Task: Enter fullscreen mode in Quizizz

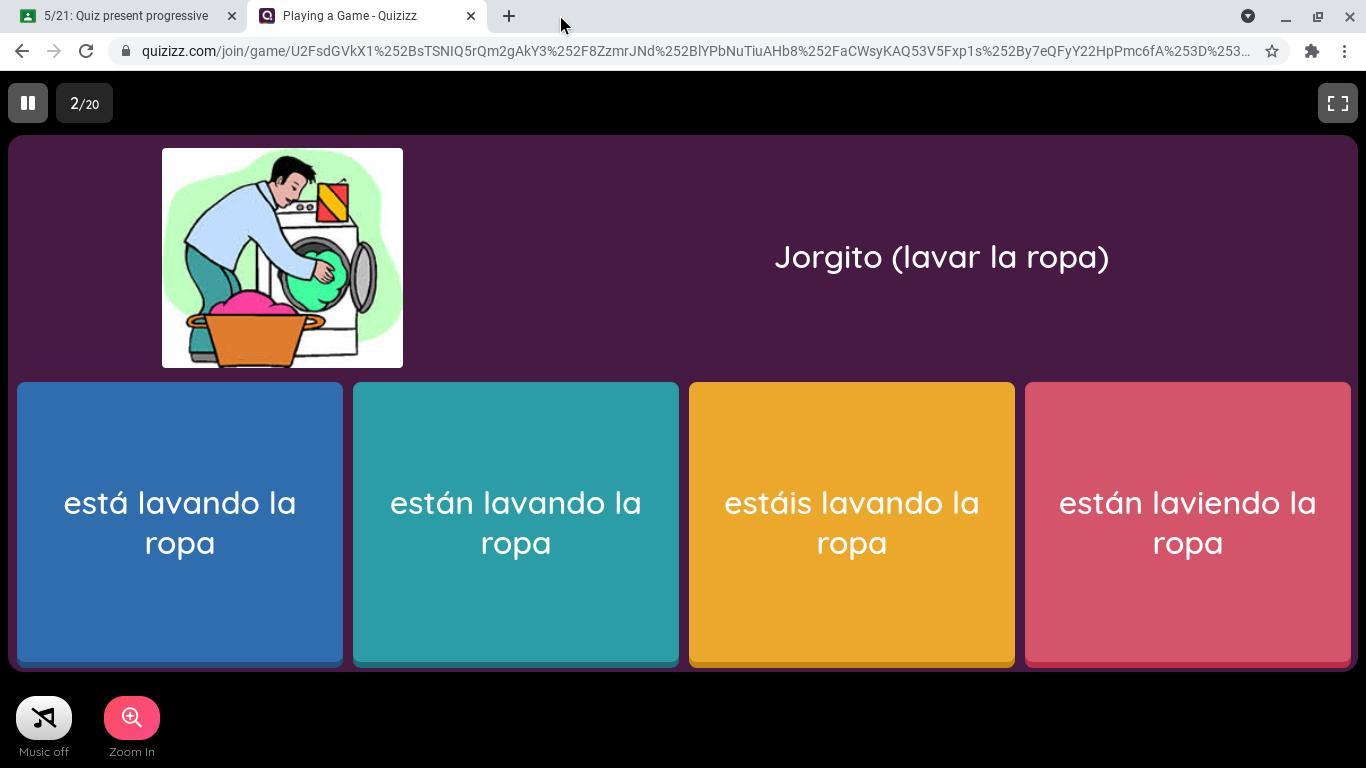Action: pyautogui.click(x=1337, y=103)
